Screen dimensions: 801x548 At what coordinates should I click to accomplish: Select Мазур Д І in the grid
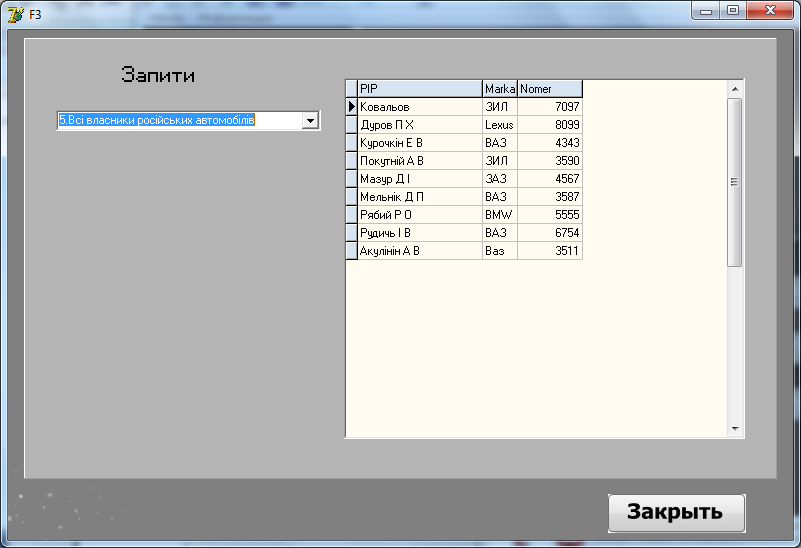point(419,179)
